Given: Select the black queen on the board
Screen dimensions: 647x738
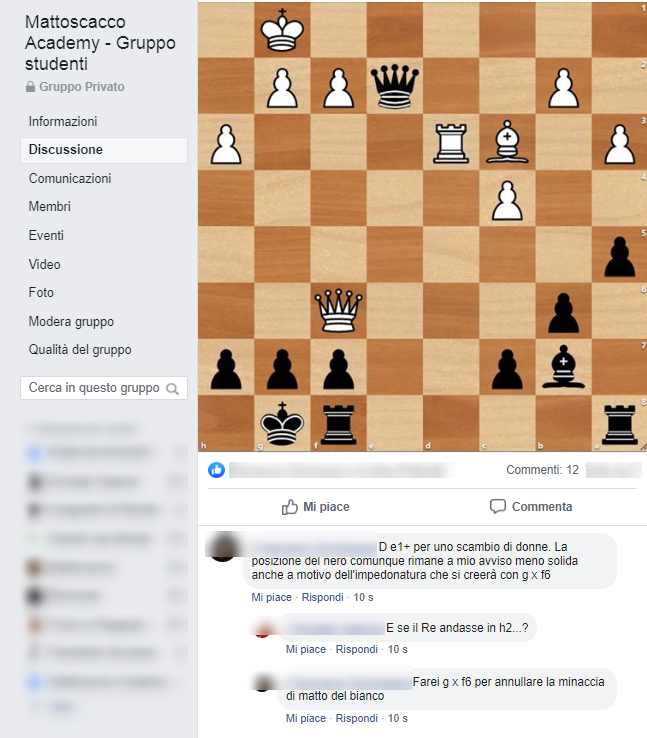Looking at the screenshot, I should (395, 87).
